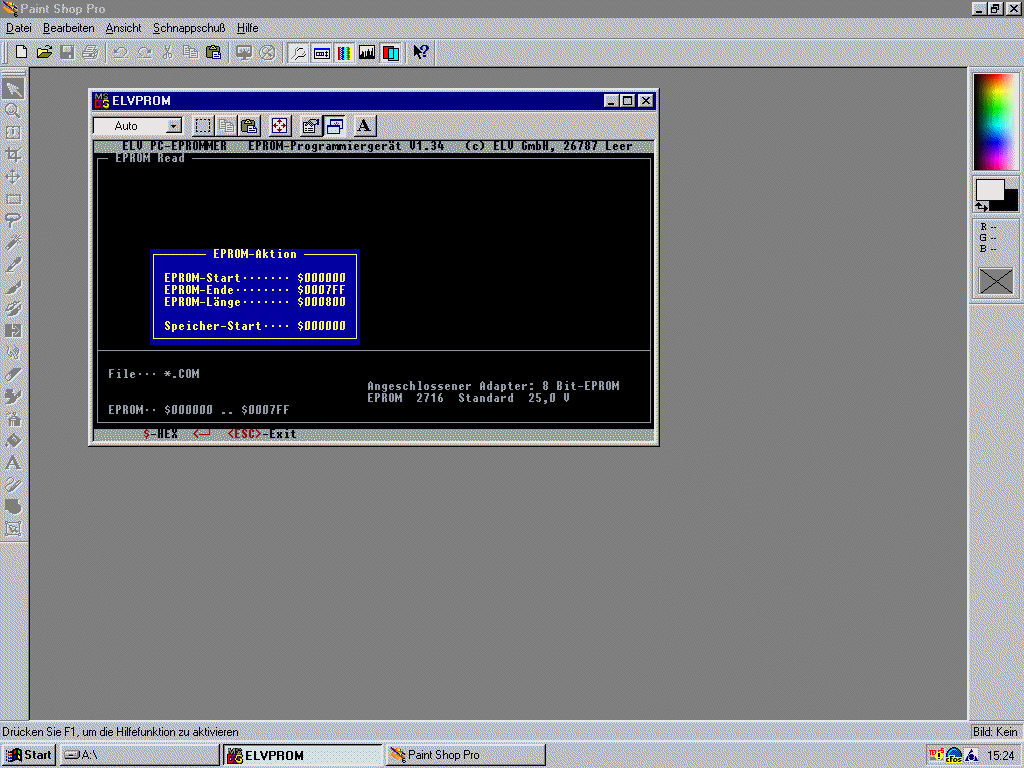The width and height of the screenshot is (1024, 768).
Task: Click the ELVPROM taskbar button
Action: pyautogui.click(x=303, y=755)
